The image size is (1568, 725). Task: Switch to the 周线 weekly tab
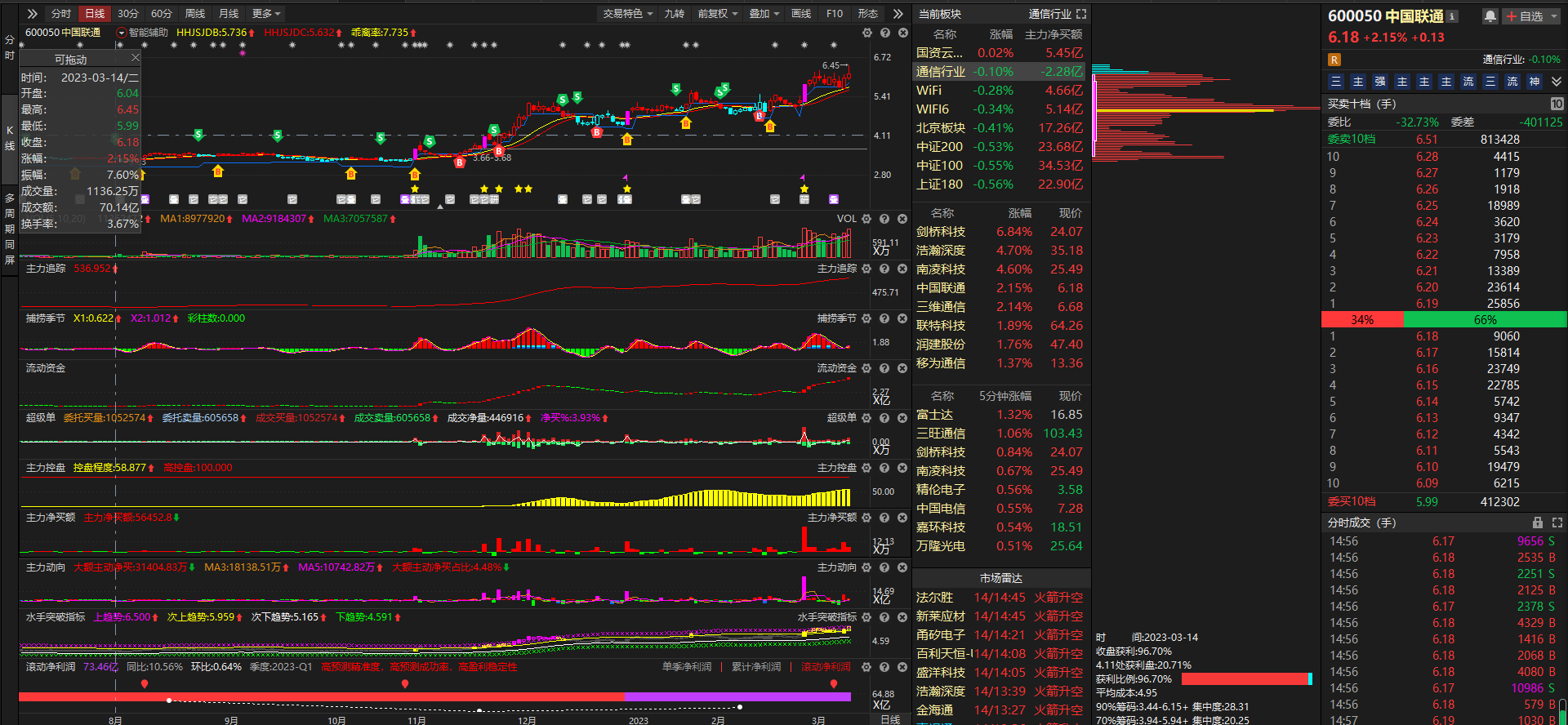pos(195,14)
